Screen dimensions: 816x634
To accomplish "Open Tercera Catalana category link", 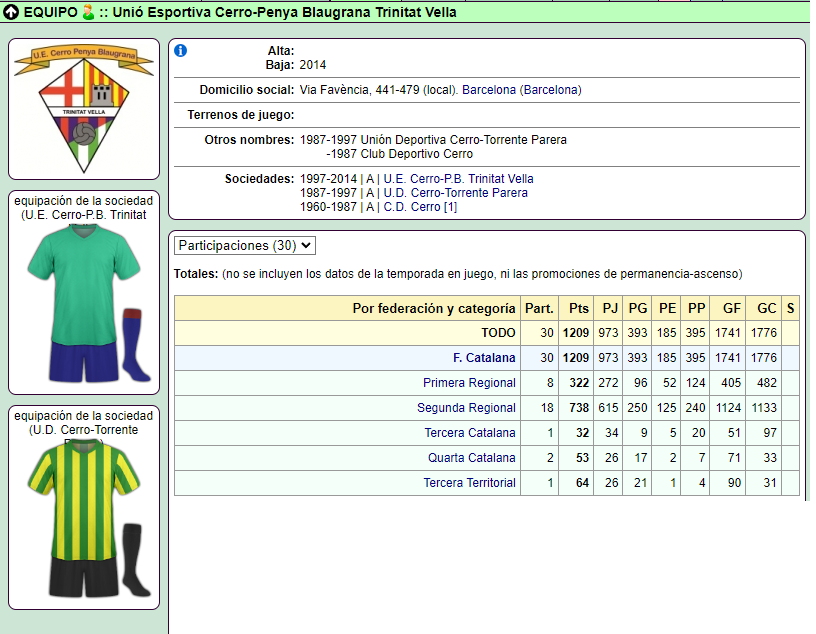I will 470,433.
